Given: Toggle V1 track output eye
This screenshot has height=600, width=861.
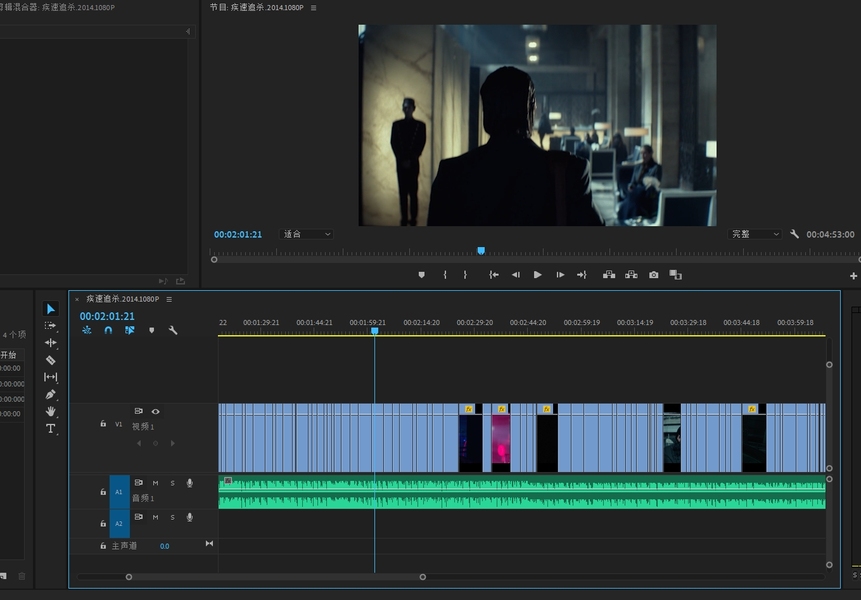Looking at the screenshot, I should [x=155, y=411].
